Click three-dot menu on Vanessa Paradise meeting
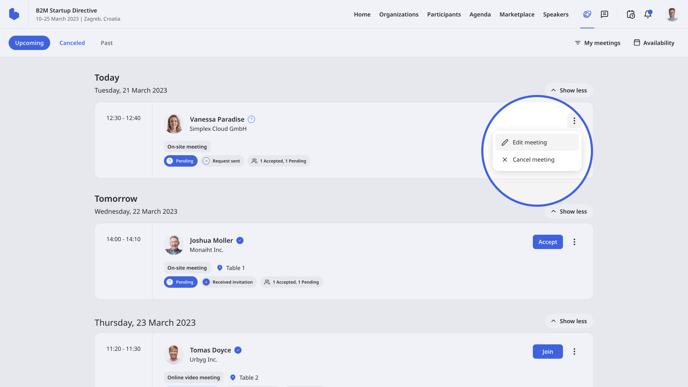This screenshot has width=688, height=387. tap(574, 121)
